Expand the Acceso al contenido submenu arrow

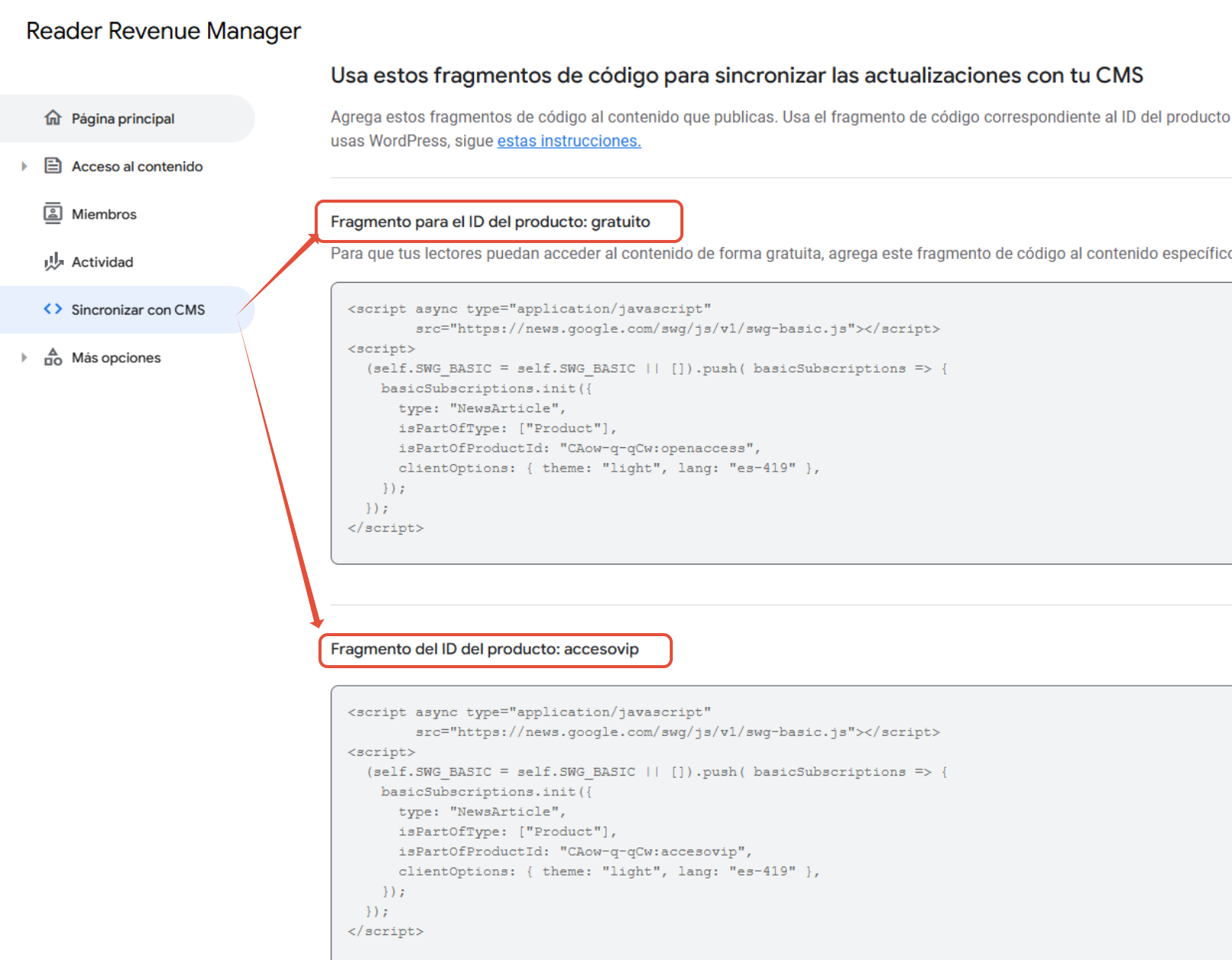coord(24,166)
